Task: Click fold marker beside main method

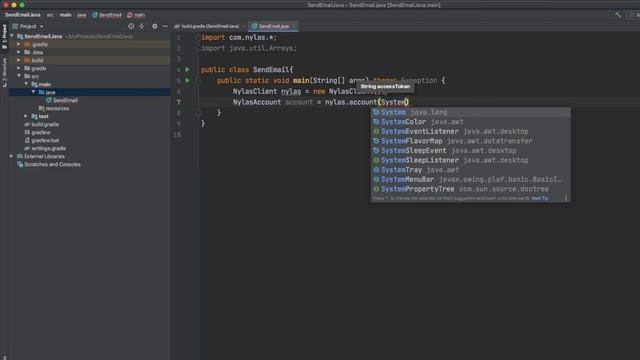Action: (198, 80)
